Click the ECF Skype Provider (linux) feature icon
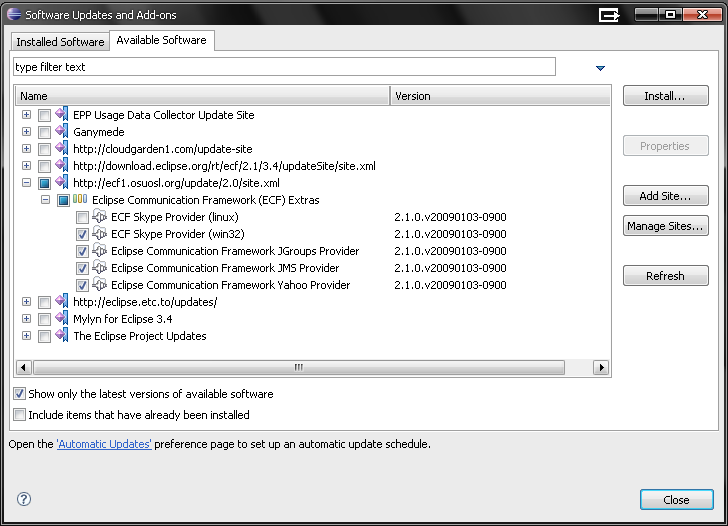The height and width of the screenshot is (526, 728). point(99,216)
